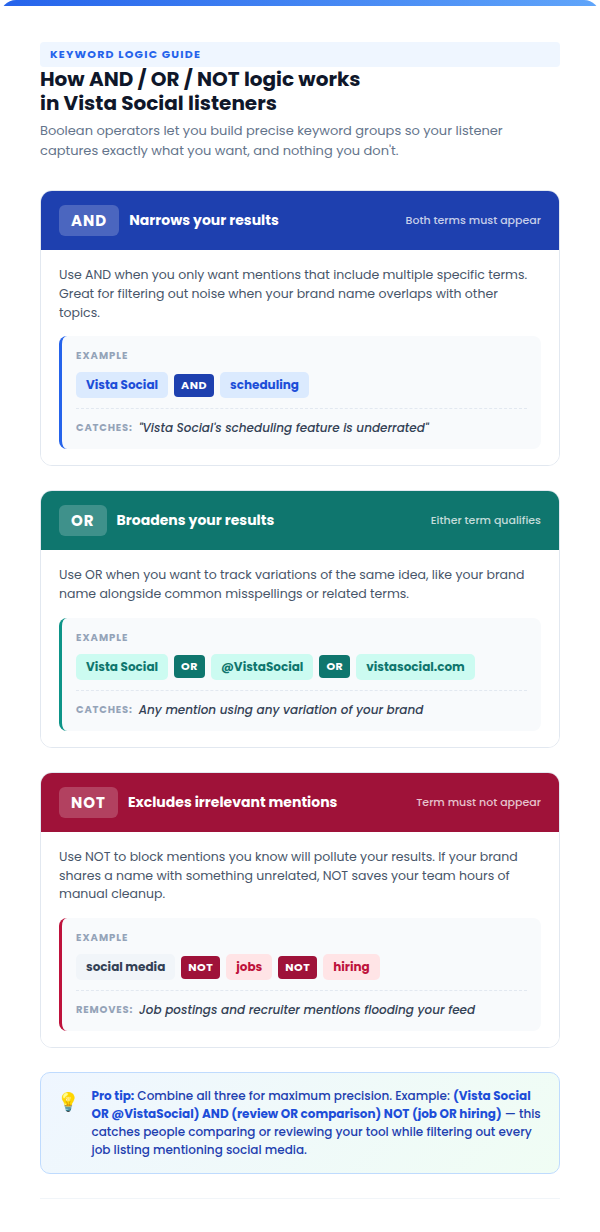Image resolution: width=600 pixels, height=1232 pixels.
Task: Click the OR badge in the green header
Action: [82, 520]
